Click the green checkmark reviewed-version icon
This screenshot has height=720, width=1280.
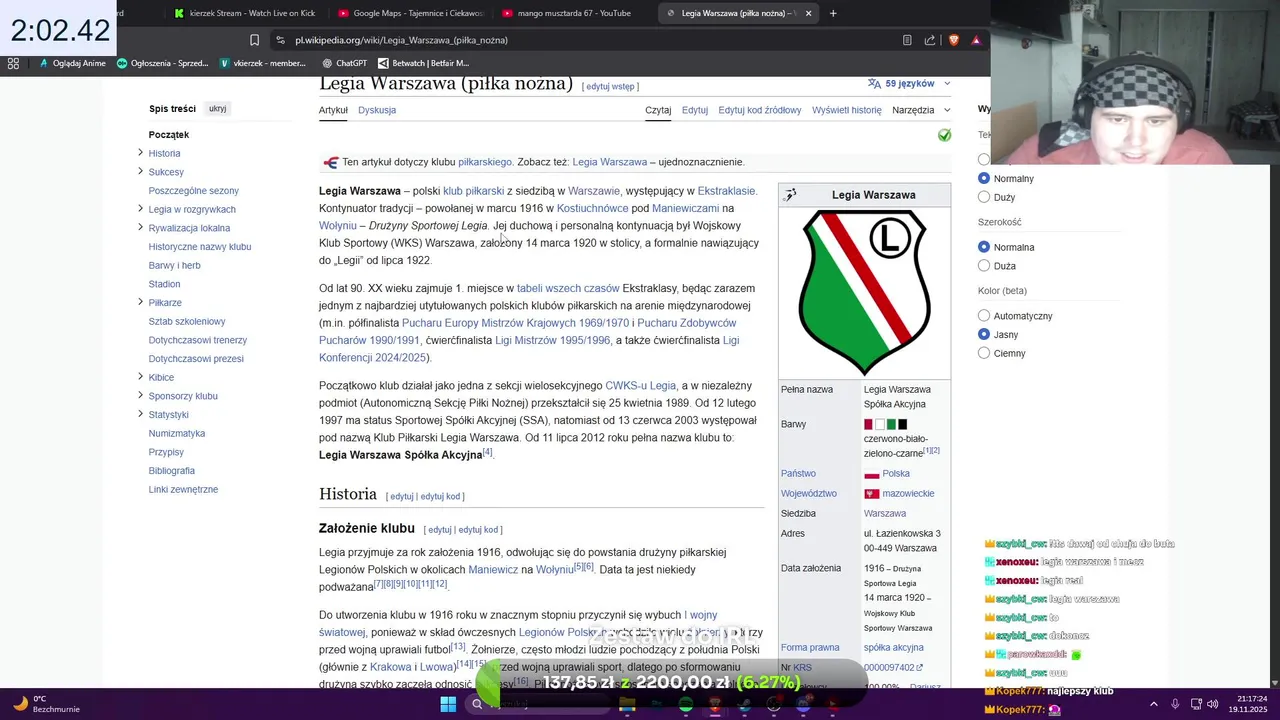tap(944, 135)
